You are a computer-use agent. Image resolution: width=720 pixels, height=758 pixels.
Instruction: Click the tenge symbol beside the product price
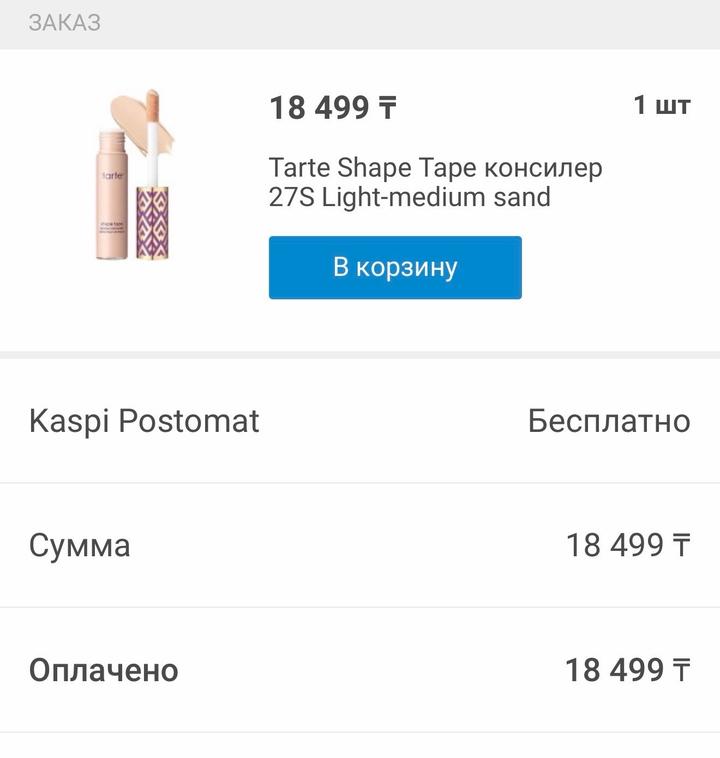387,108
